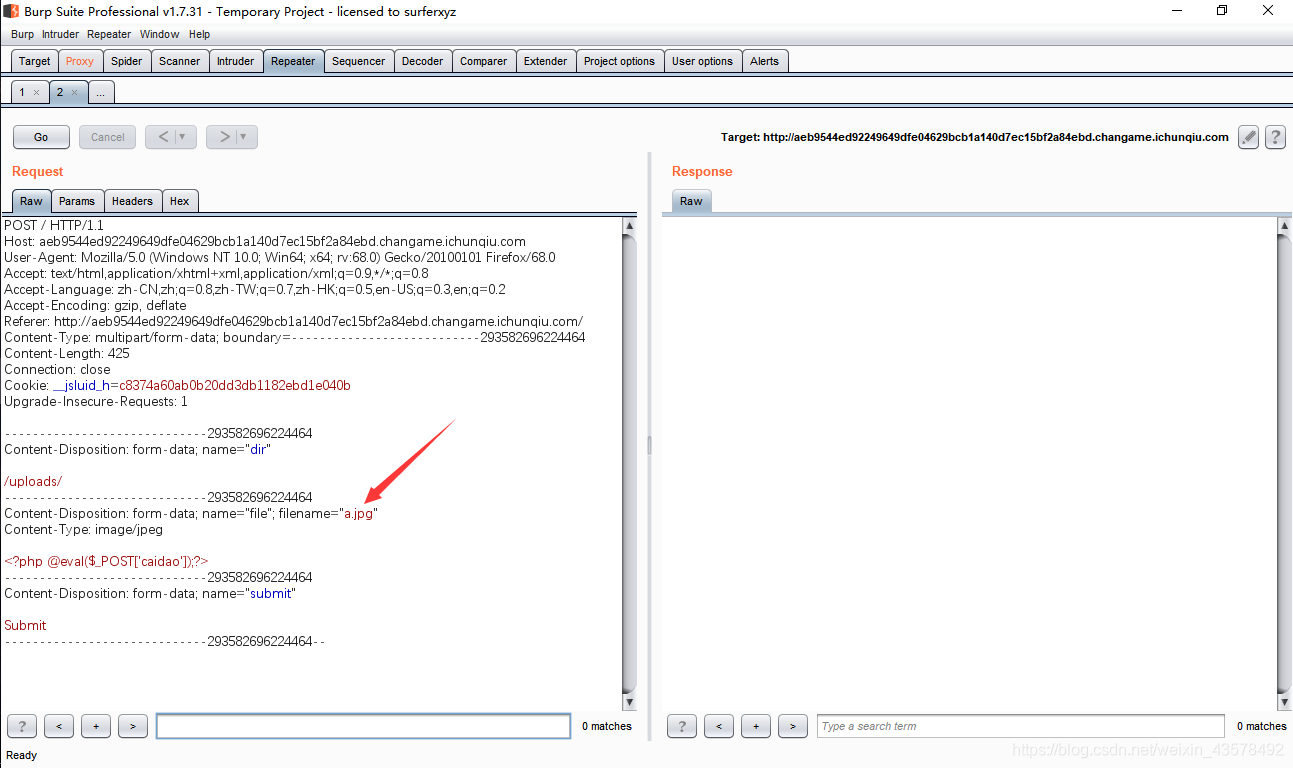Screen dimensions: 1293x768
Task: Click the Content-Type: image/jpeg line
Action: tap(83, 529)
